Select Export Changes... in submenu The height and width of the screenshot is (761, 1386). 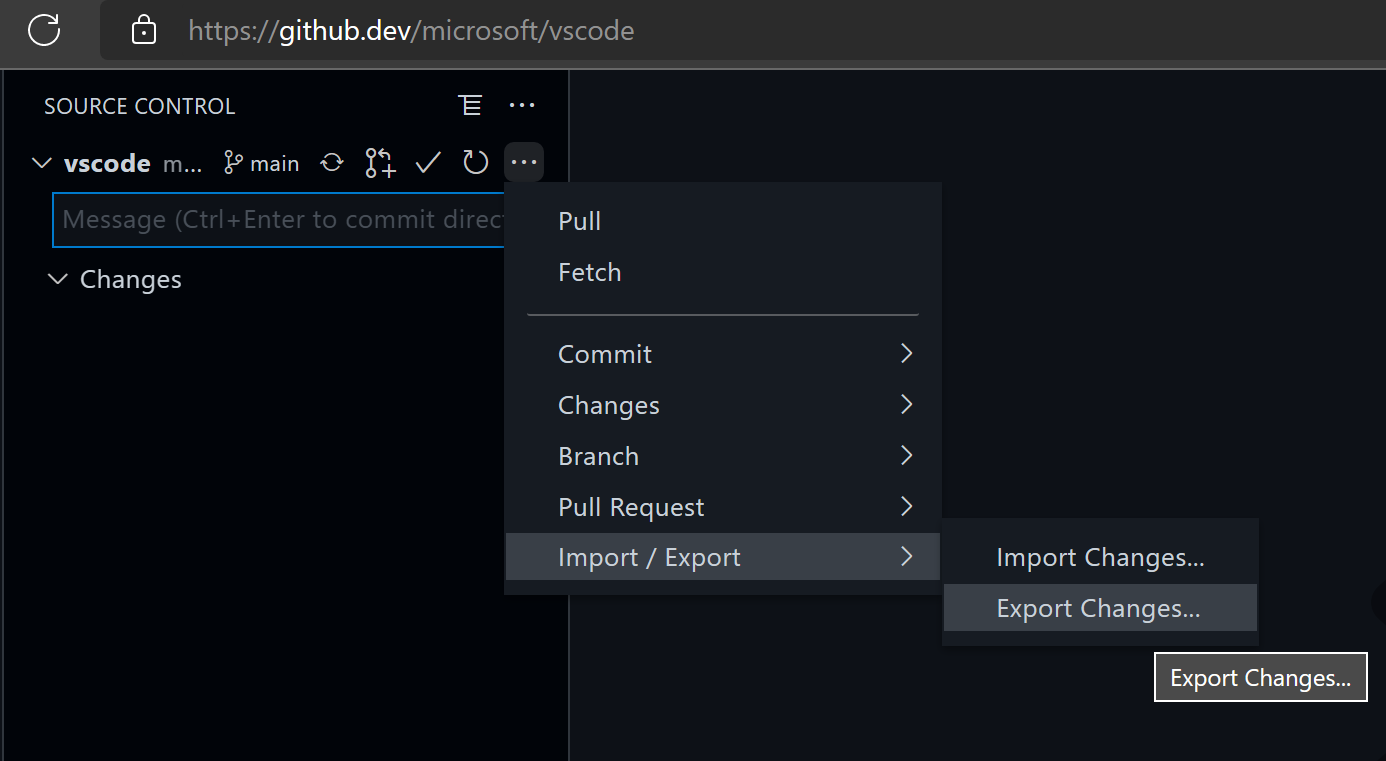pos(1100,608)
